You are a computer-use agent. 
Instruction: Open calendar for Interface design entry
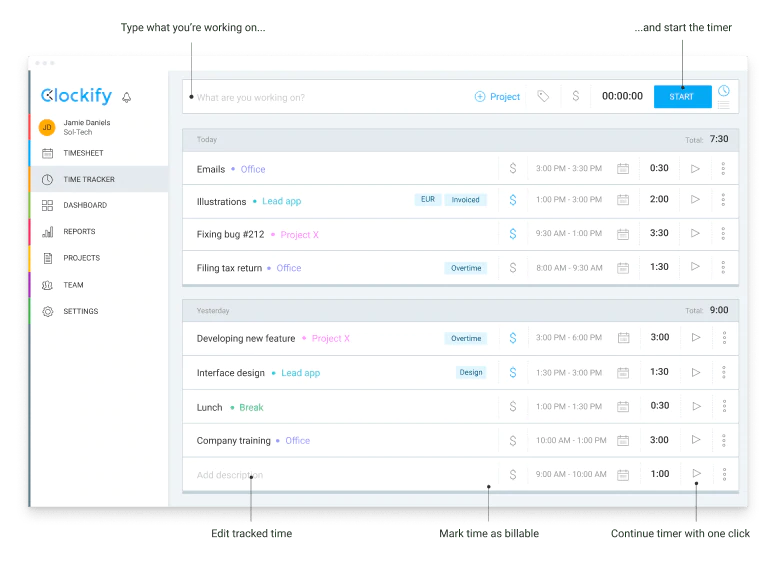pyautogui.click(x=623, y=373)
